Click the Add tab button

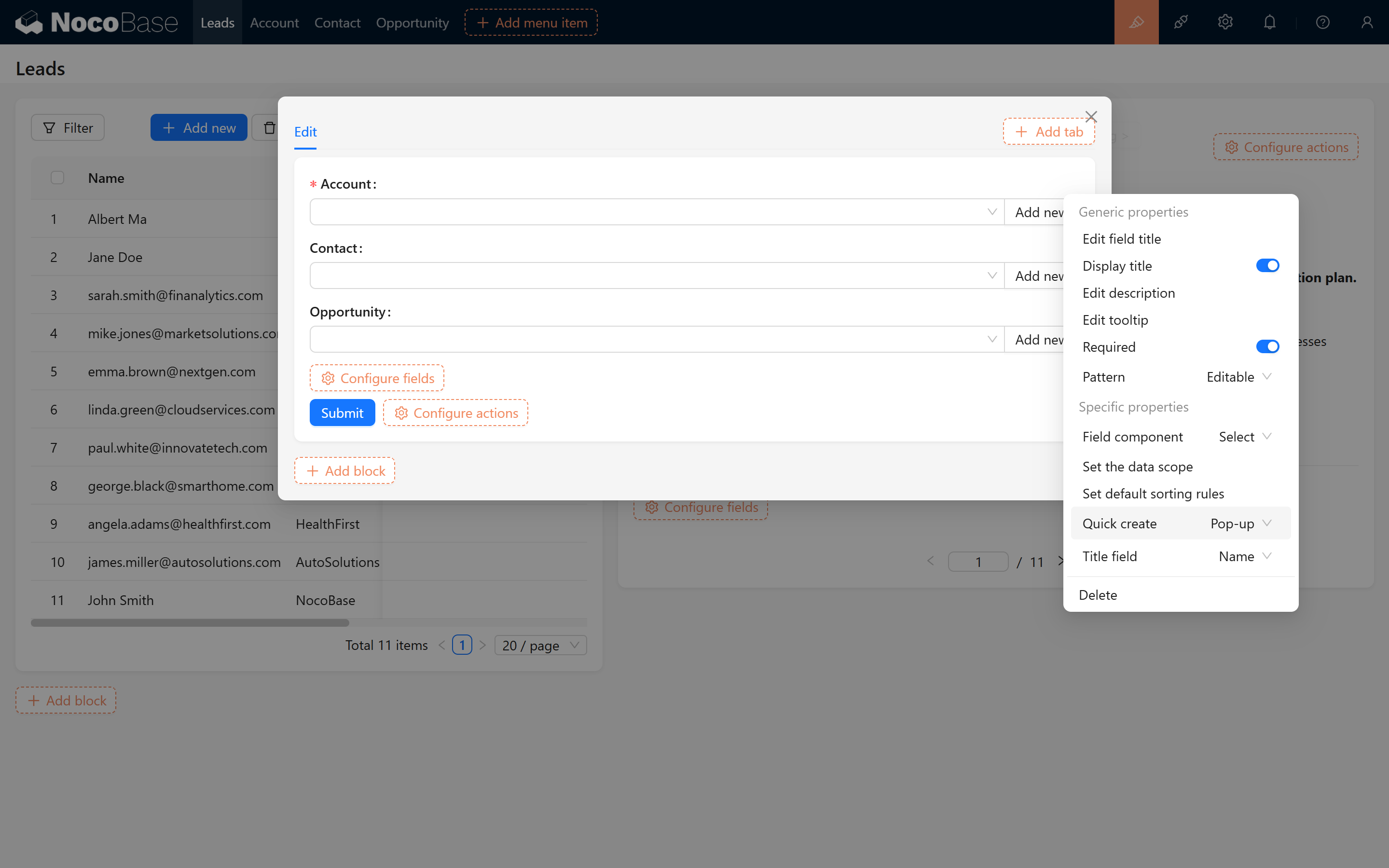[x=1049, y=131]
